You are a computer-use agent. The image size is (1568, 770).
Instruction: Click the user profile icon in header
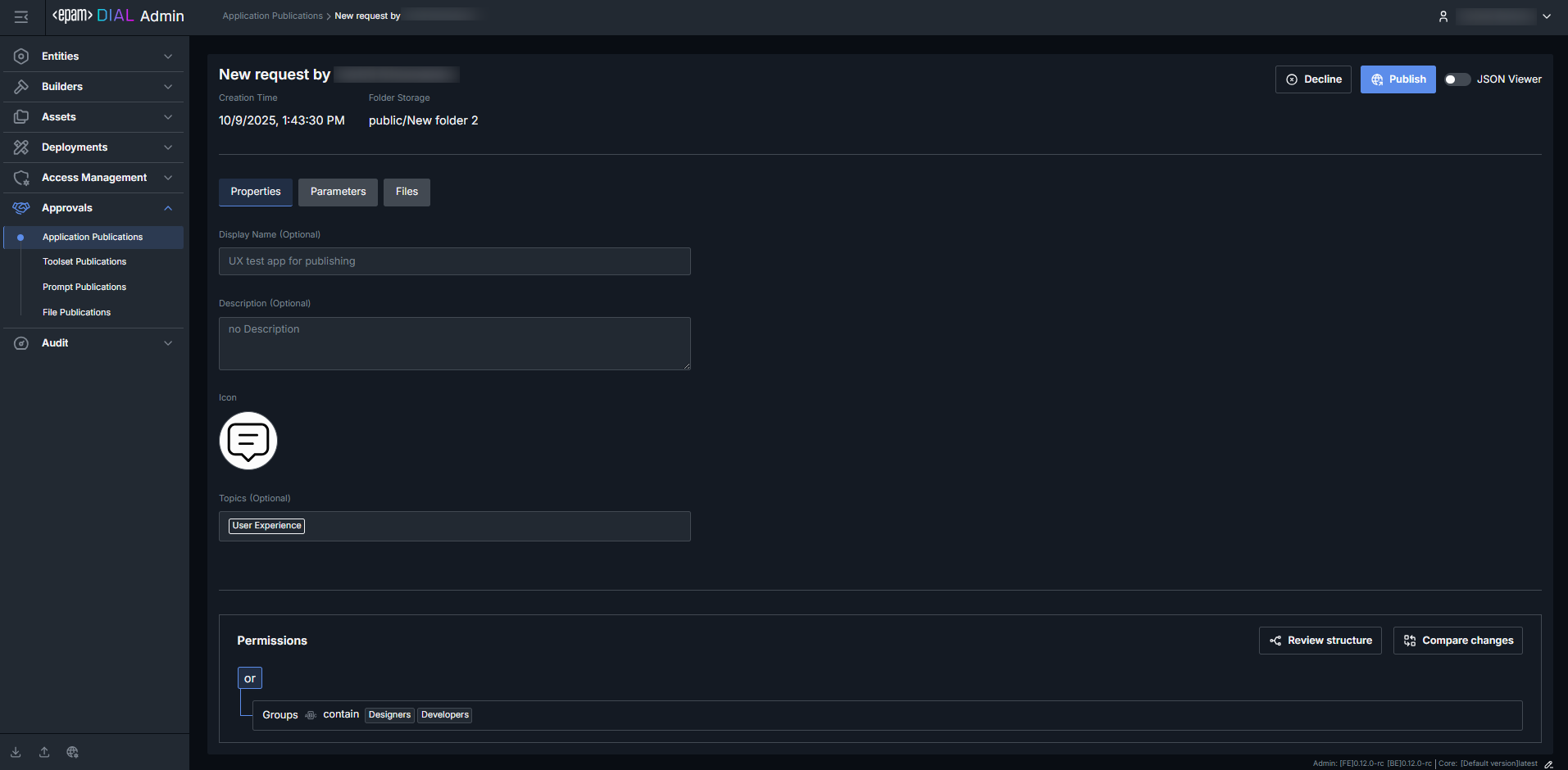point(1443,16)
